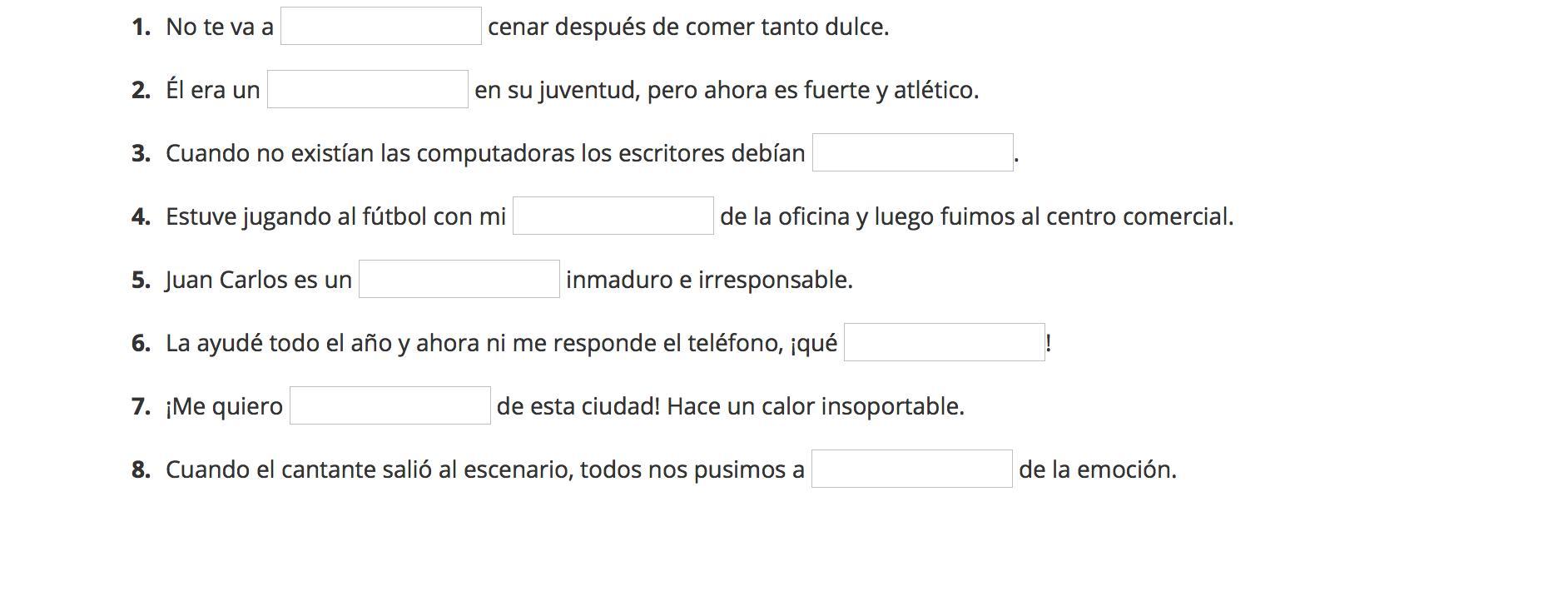Click the blank before 'de la emoción'
The width and height of the screenshot is (1568, 601).
(911, 469)
